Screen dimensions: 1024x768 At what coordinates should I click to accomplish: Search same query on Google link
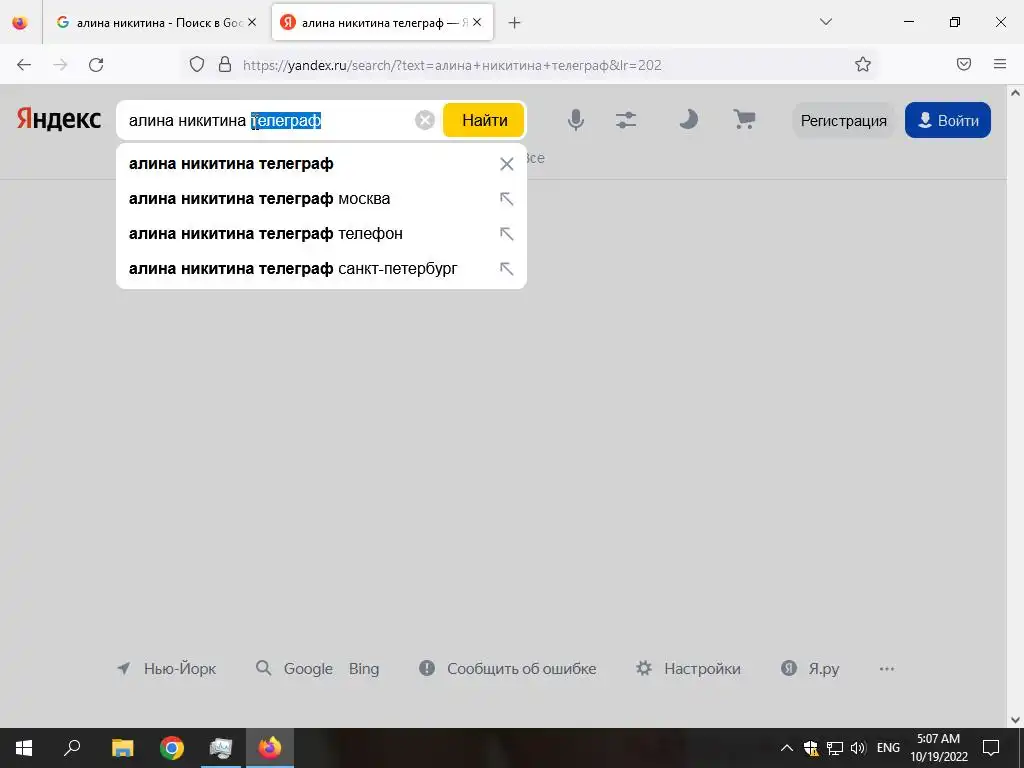click(308, 669)
